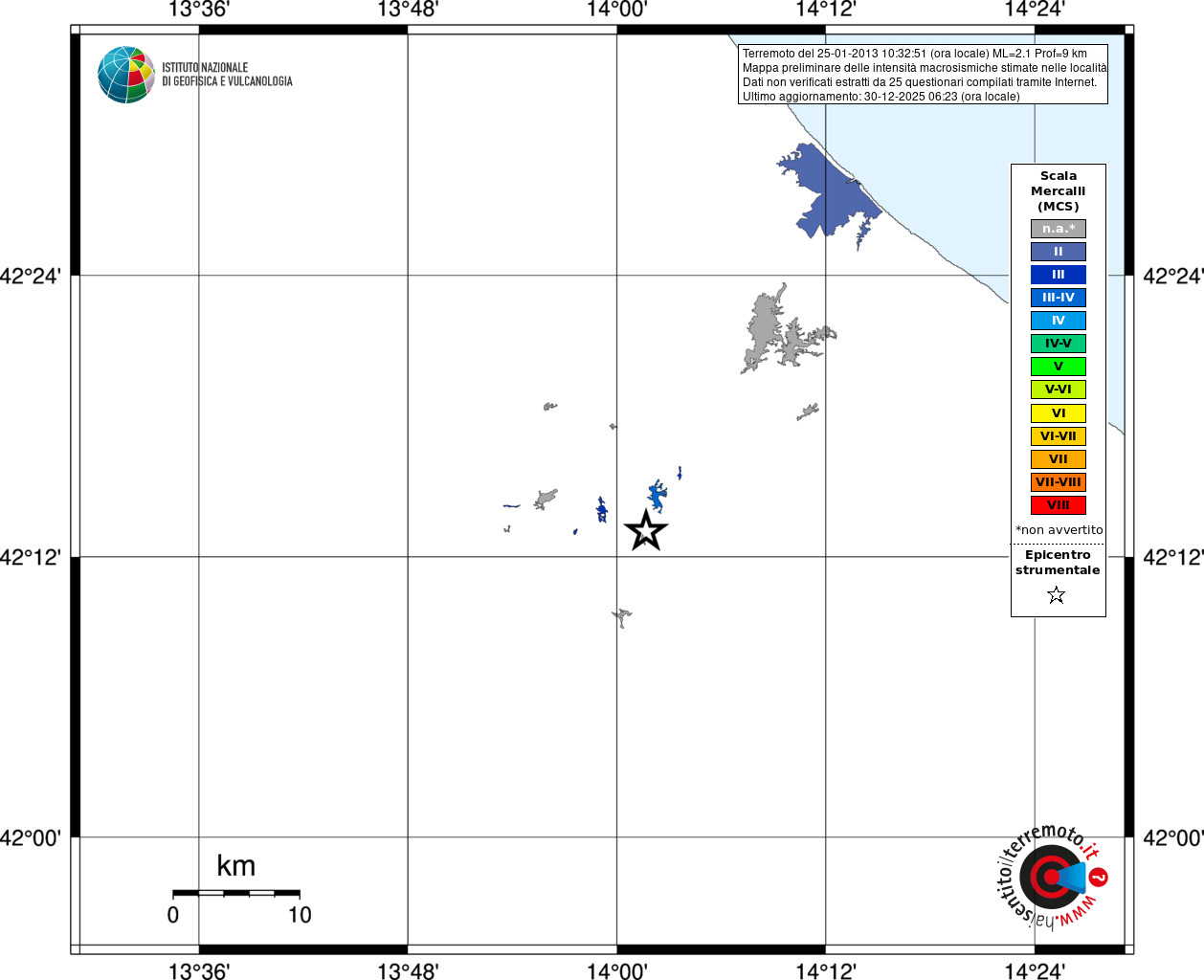
Task: Click the 'Dati non verificati' text line
Action: pyautogui.click(x=920, y=82)
